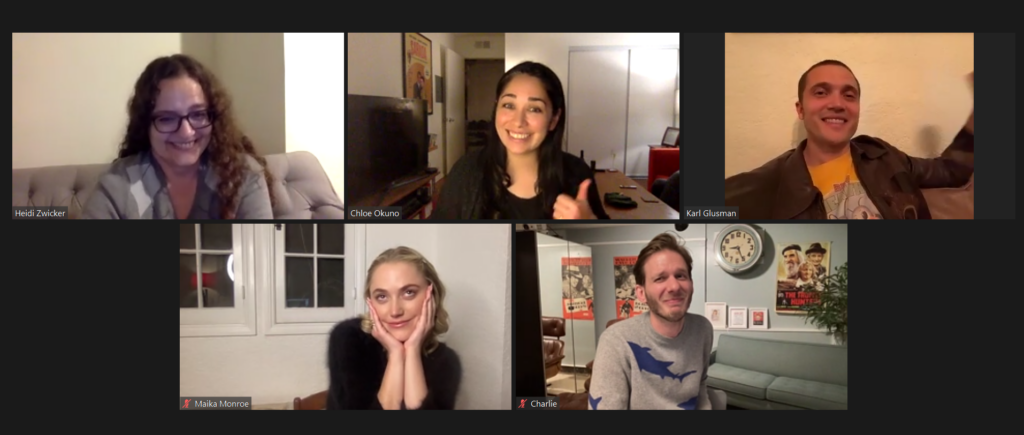Click the muted microphone icon beside Maika Monroe
The height and width of the screenshot is (435, 1024).
coord(187,404)
